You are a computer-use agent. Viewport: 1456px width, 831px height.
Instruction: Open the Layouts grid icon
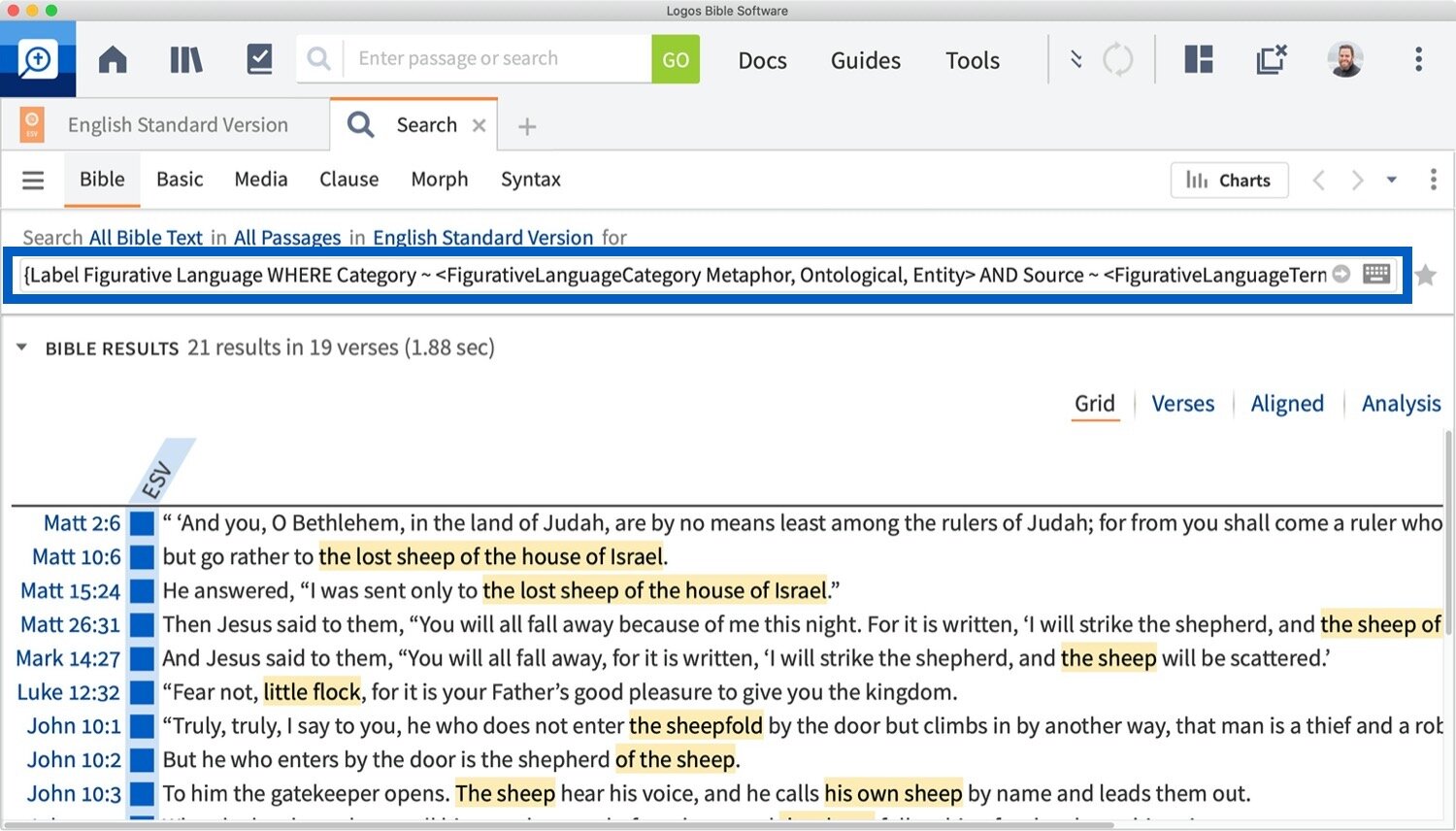1199,59
